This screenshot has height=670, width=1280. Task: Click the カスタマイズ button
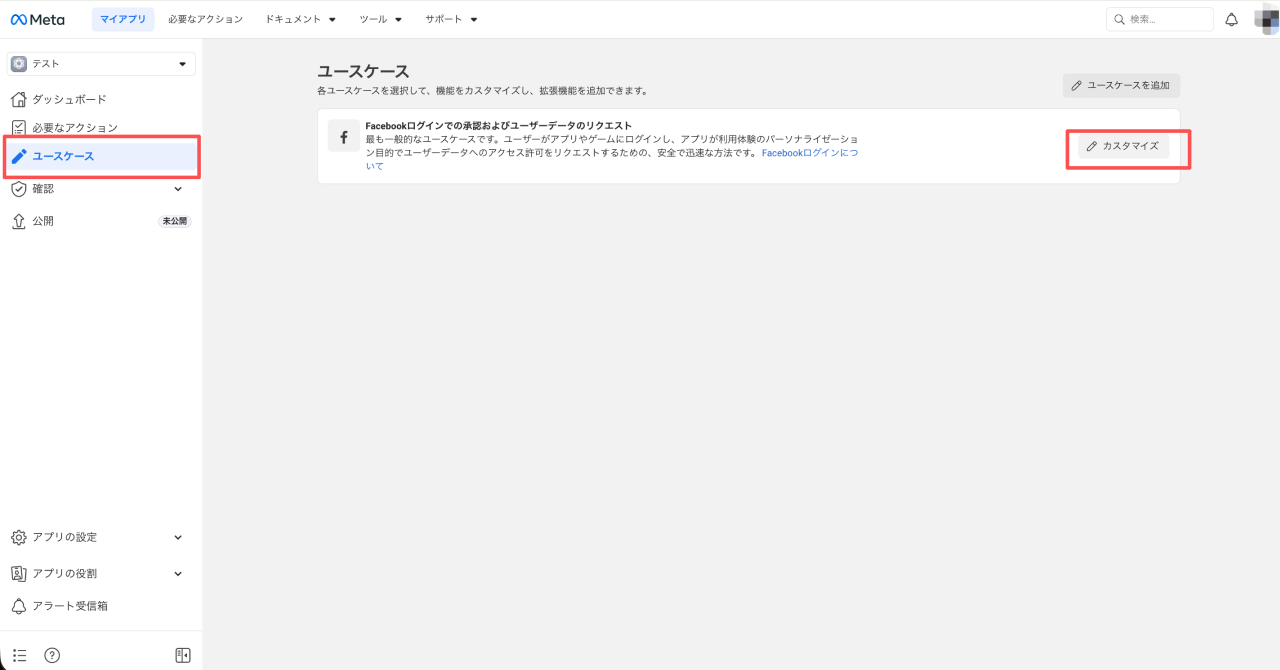click(x=1123, y=146)
